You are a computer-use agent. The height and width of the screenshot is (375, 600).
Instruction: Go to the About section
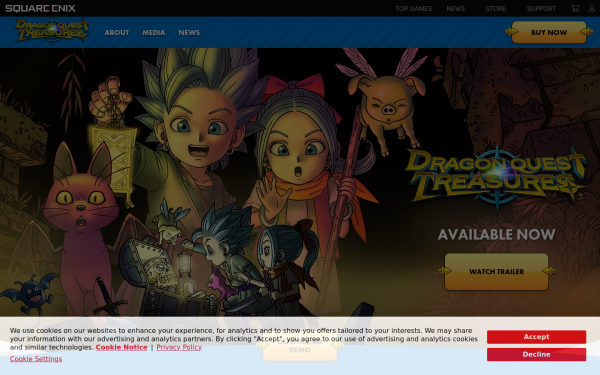[117, 33]
